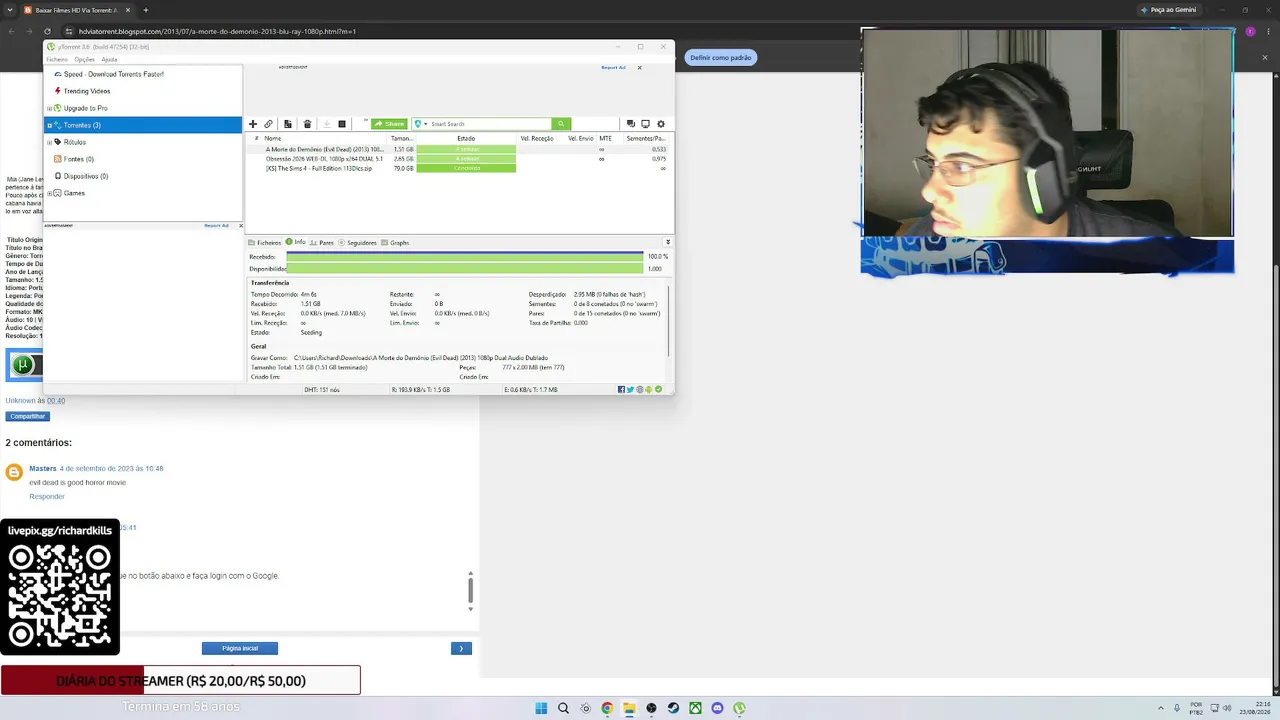Start the torrent download arrow
The image size is (1280, 720).
click(326, 124)
